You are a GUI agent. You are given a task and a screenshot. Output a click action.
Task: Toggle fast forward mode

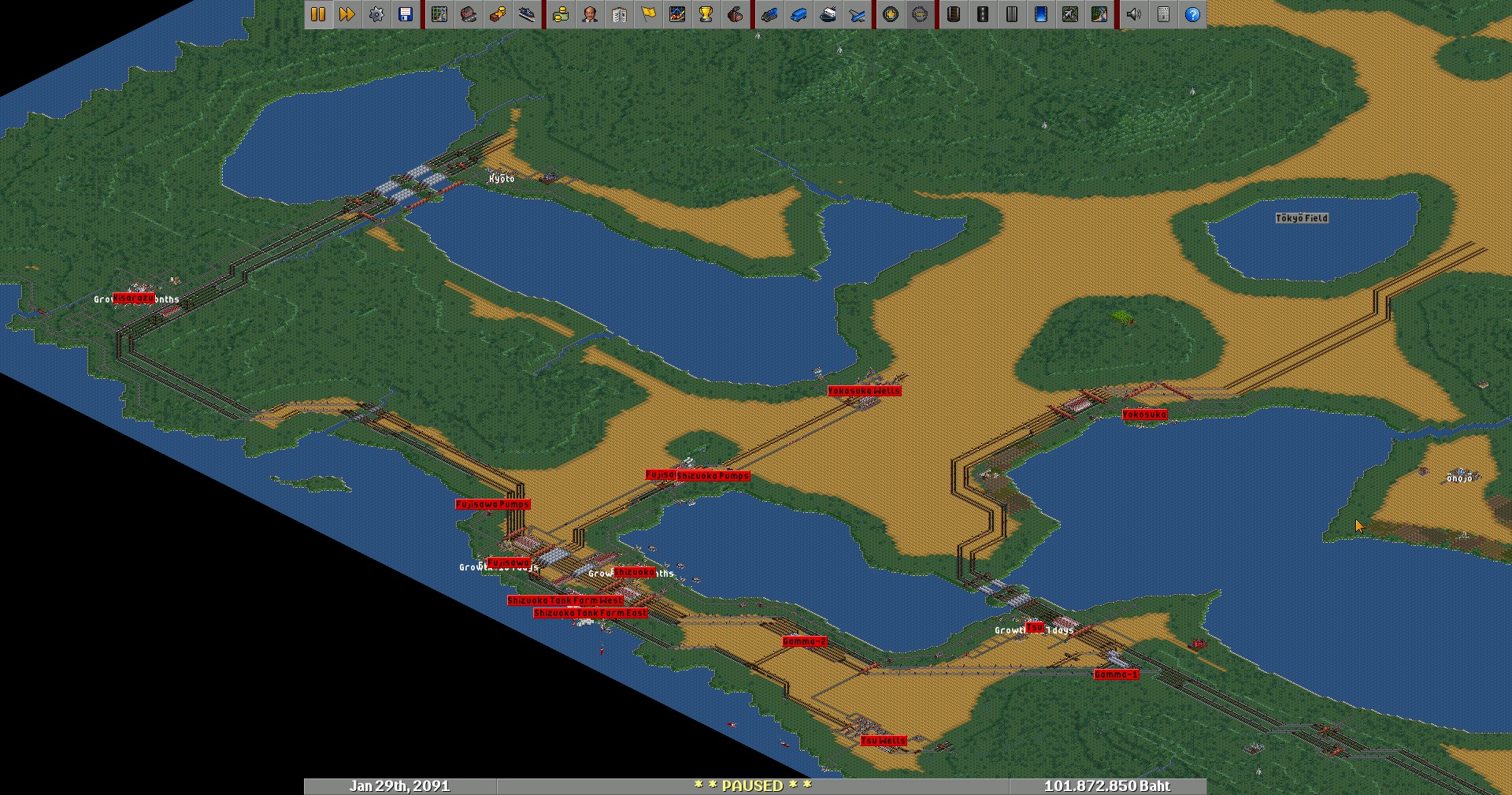[x=347, y=14]
